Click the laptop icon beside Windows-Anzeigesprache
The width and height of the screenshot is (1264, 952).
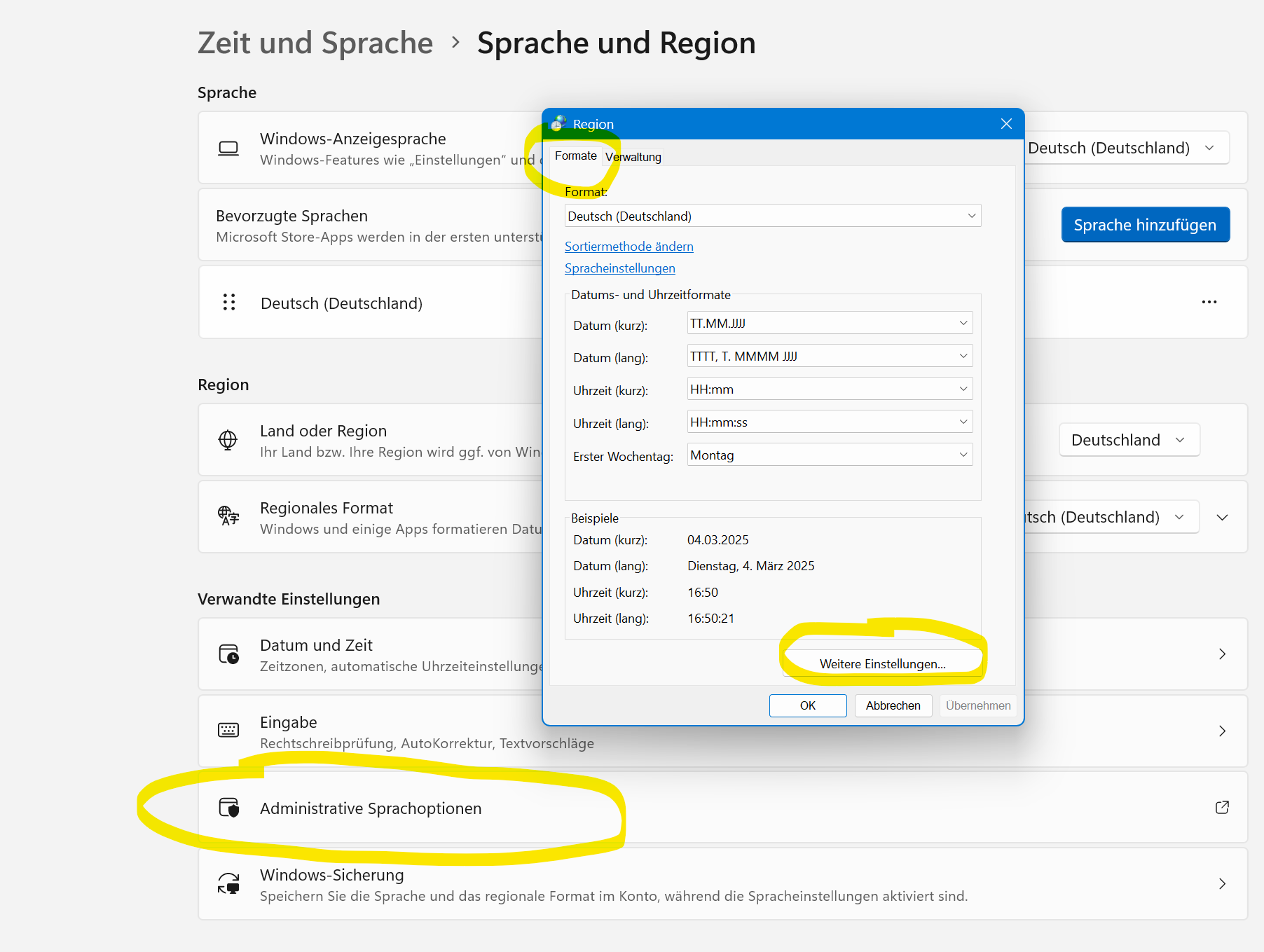pyautogui.click(x=228, y=149)
